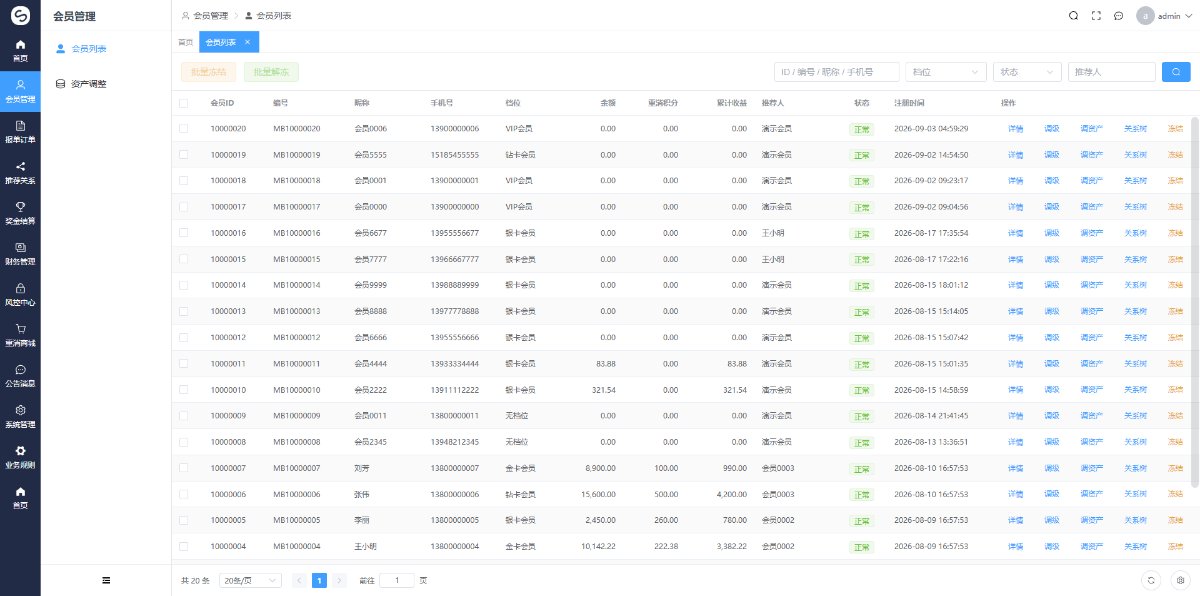Viewport: 1200px width, 596px height.
Task: Expand the 状态 filter dropdown
Action: coord(1027,72)
